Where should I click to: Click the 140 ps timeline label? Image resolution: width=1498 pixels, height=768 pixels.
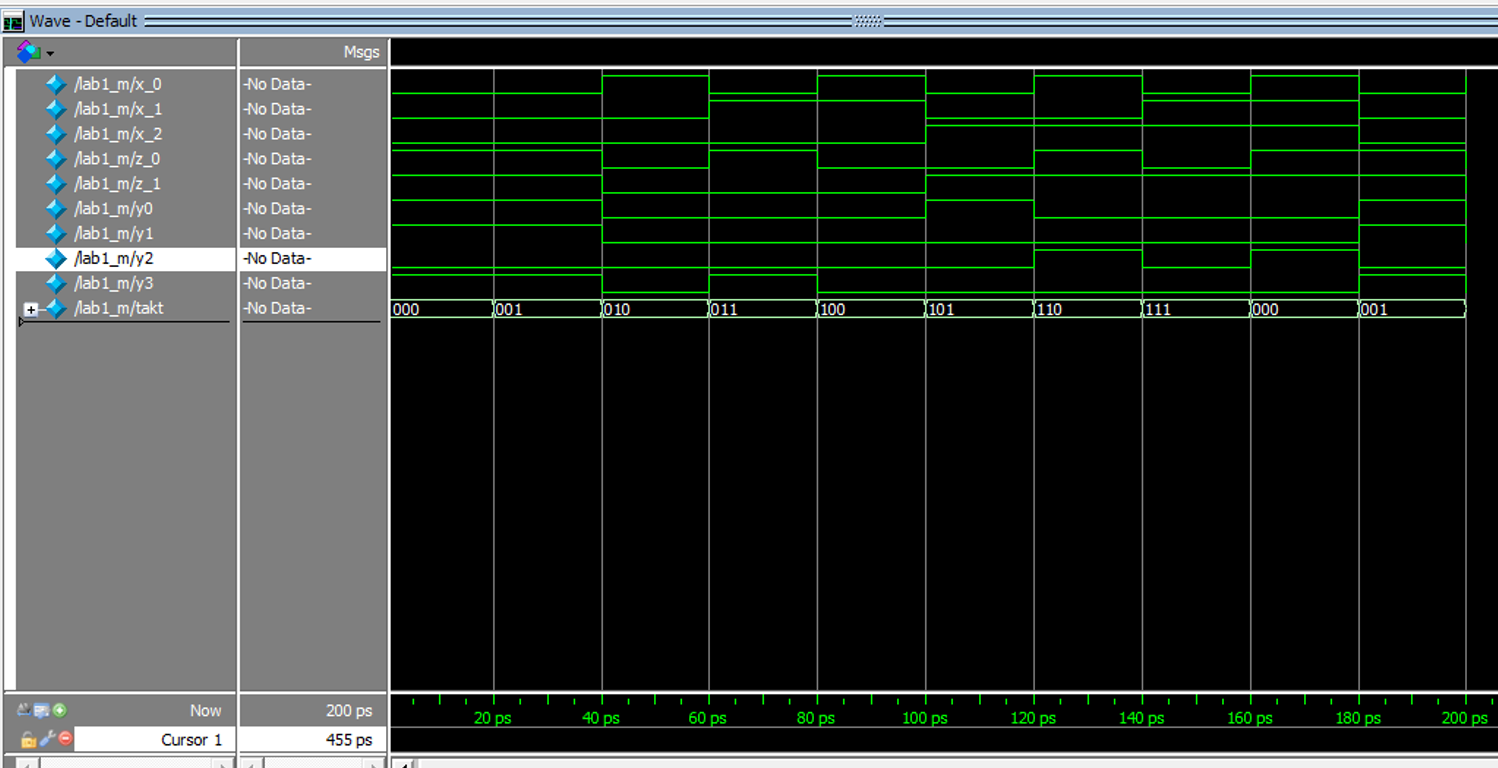(x=1141, y=718)
